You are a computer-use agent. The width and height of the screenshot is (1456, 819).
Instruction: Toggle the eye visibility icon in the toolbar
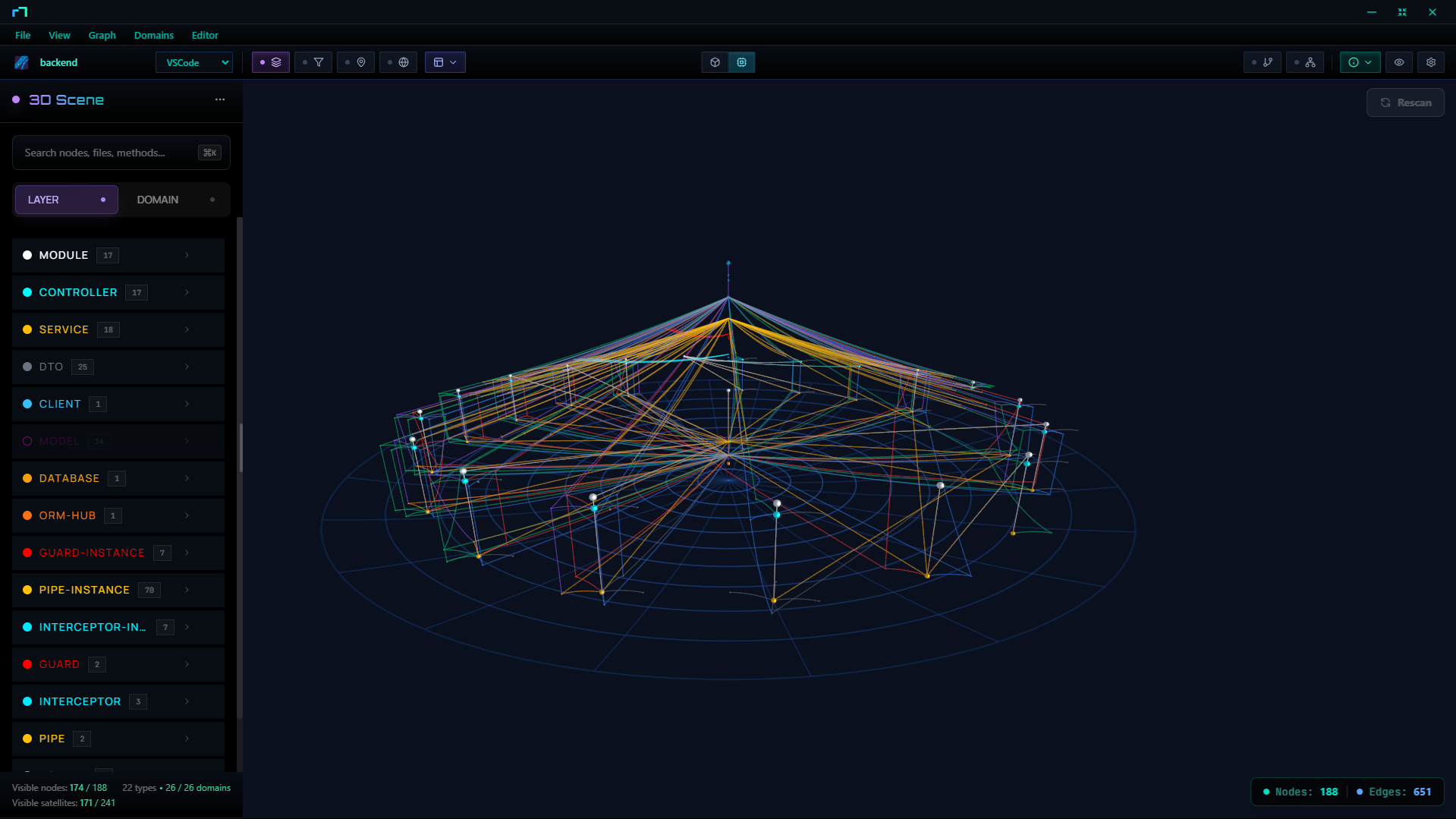tap(1398, 62)
